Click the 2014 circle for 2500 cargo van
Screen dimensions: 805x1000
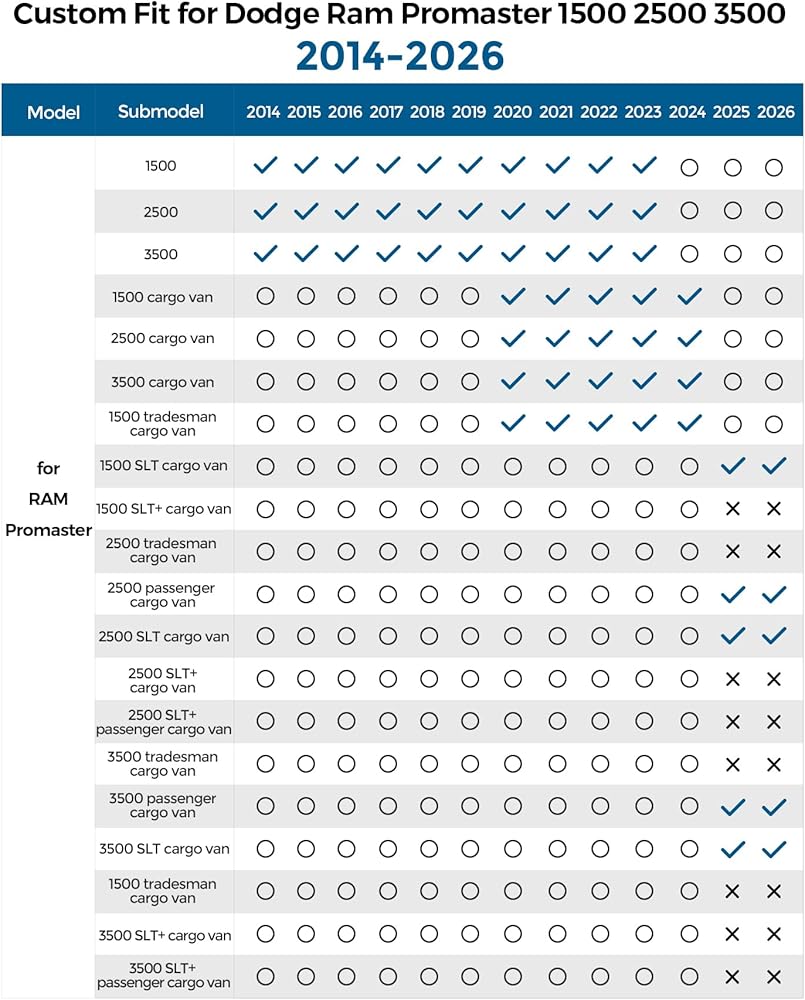(265, 339)
